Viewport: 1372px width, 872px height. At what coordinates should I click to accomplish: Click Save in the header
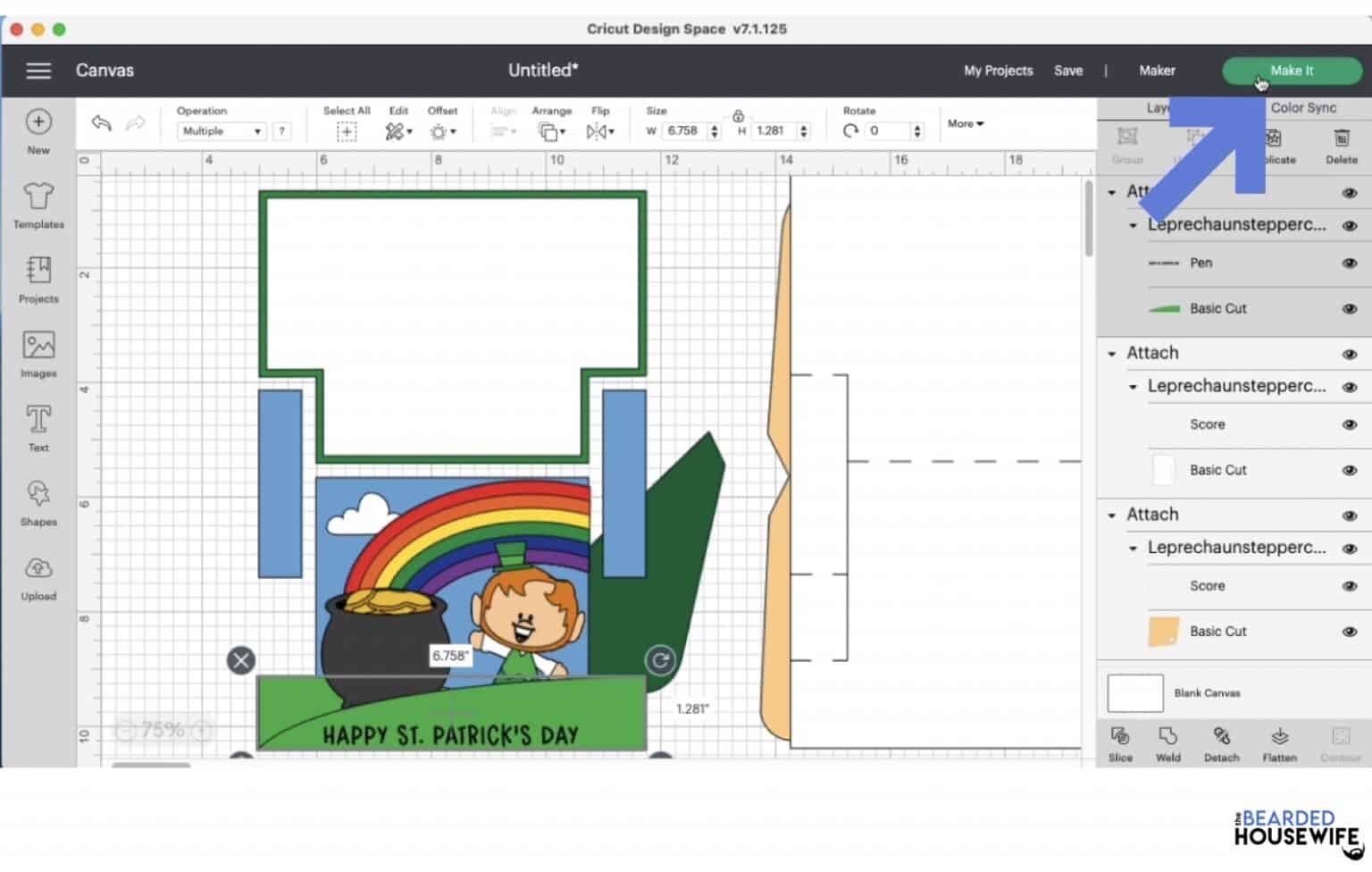coord(1067,71)
